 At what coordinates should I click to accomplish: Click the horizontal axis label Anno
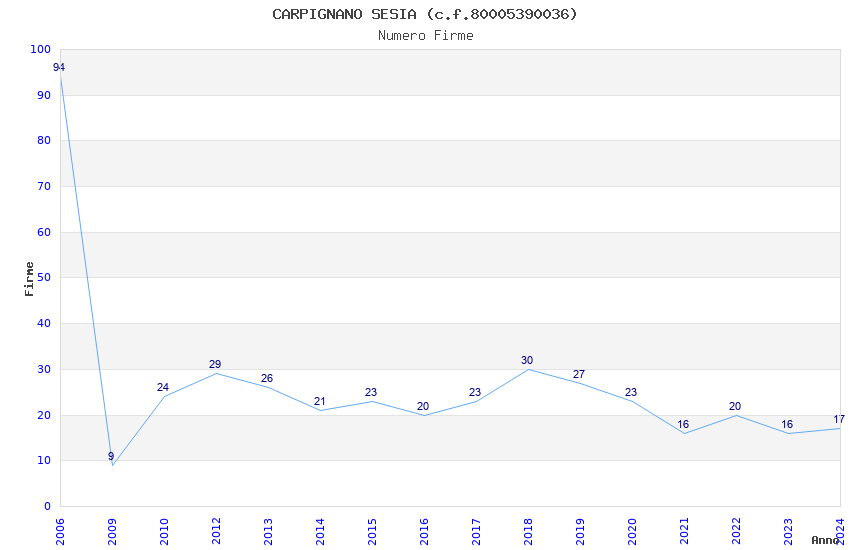coord(825,540)
